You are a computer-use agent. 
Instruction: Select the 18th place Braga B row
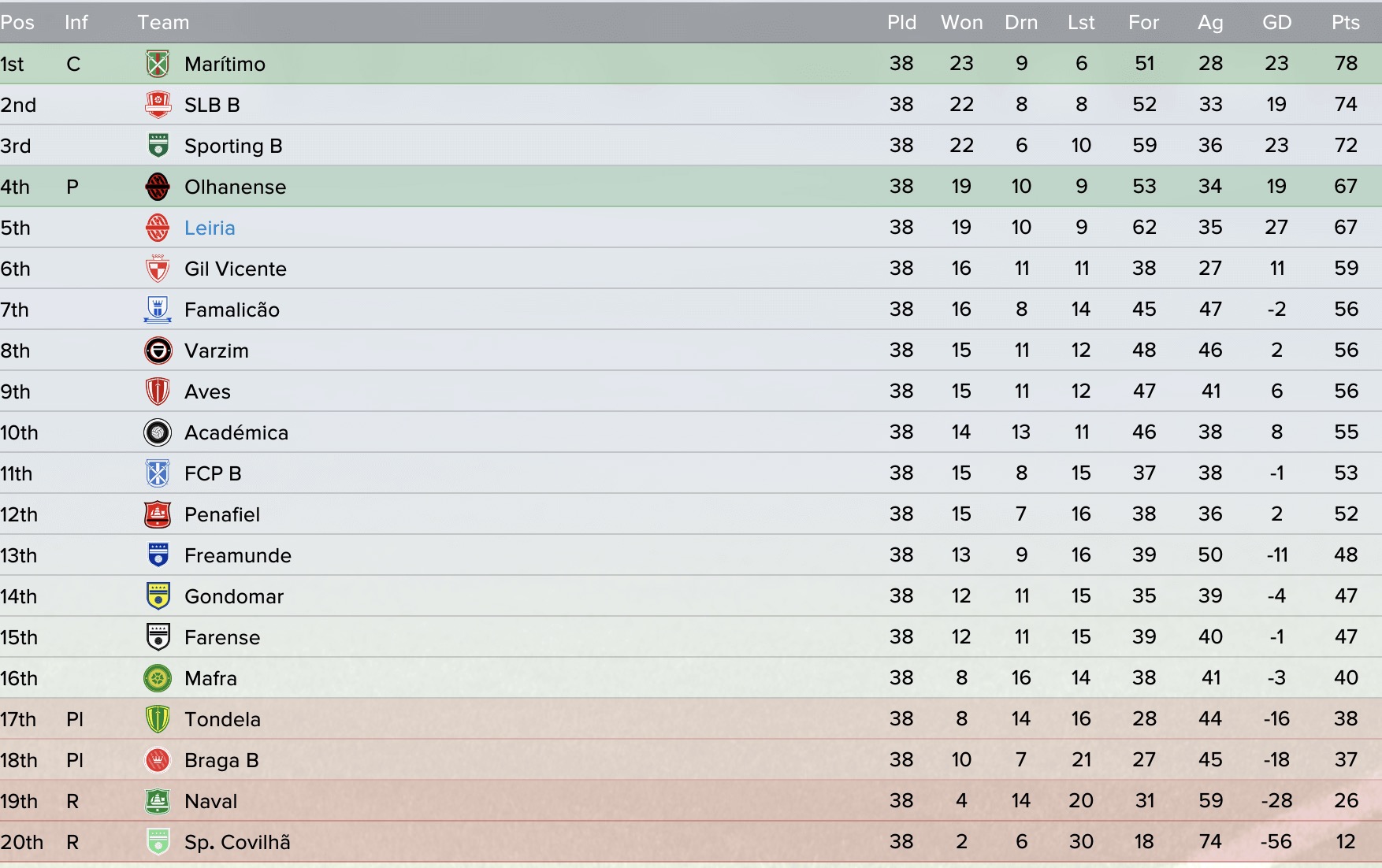(x=691, y=760)
